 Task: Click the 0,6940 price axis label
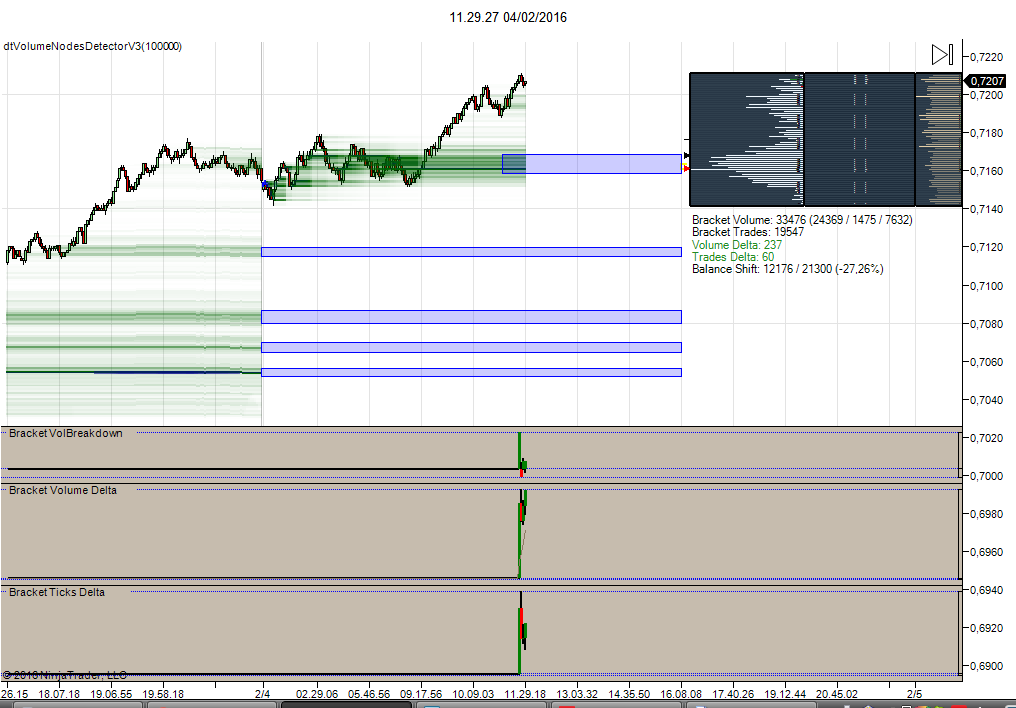986,589
